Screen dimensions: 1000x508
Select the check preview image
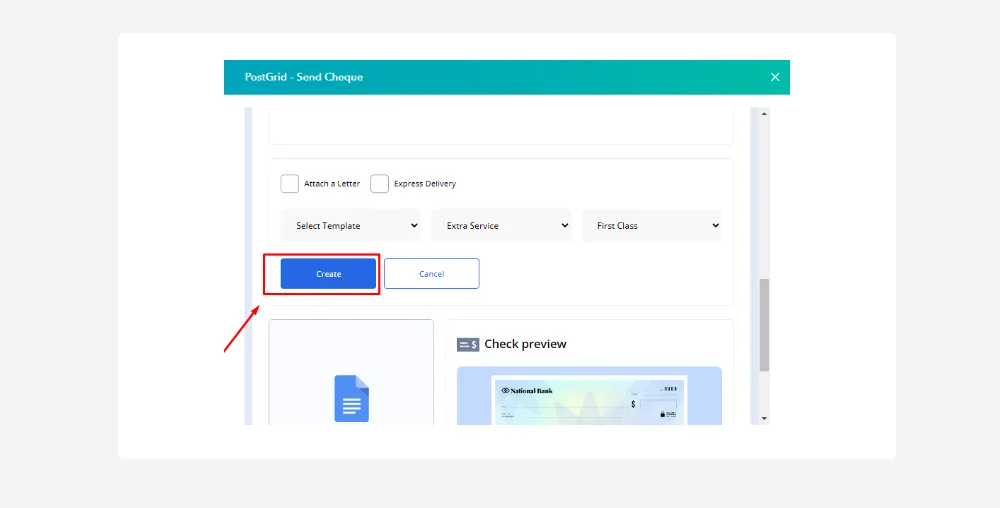(589, 400)
